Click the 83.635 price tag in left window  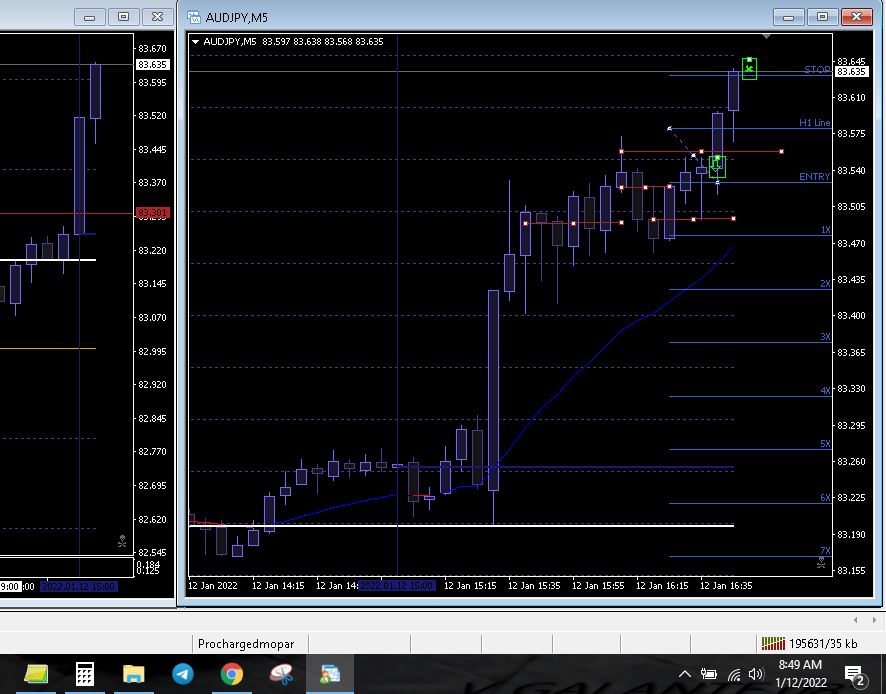coord(152,64)
